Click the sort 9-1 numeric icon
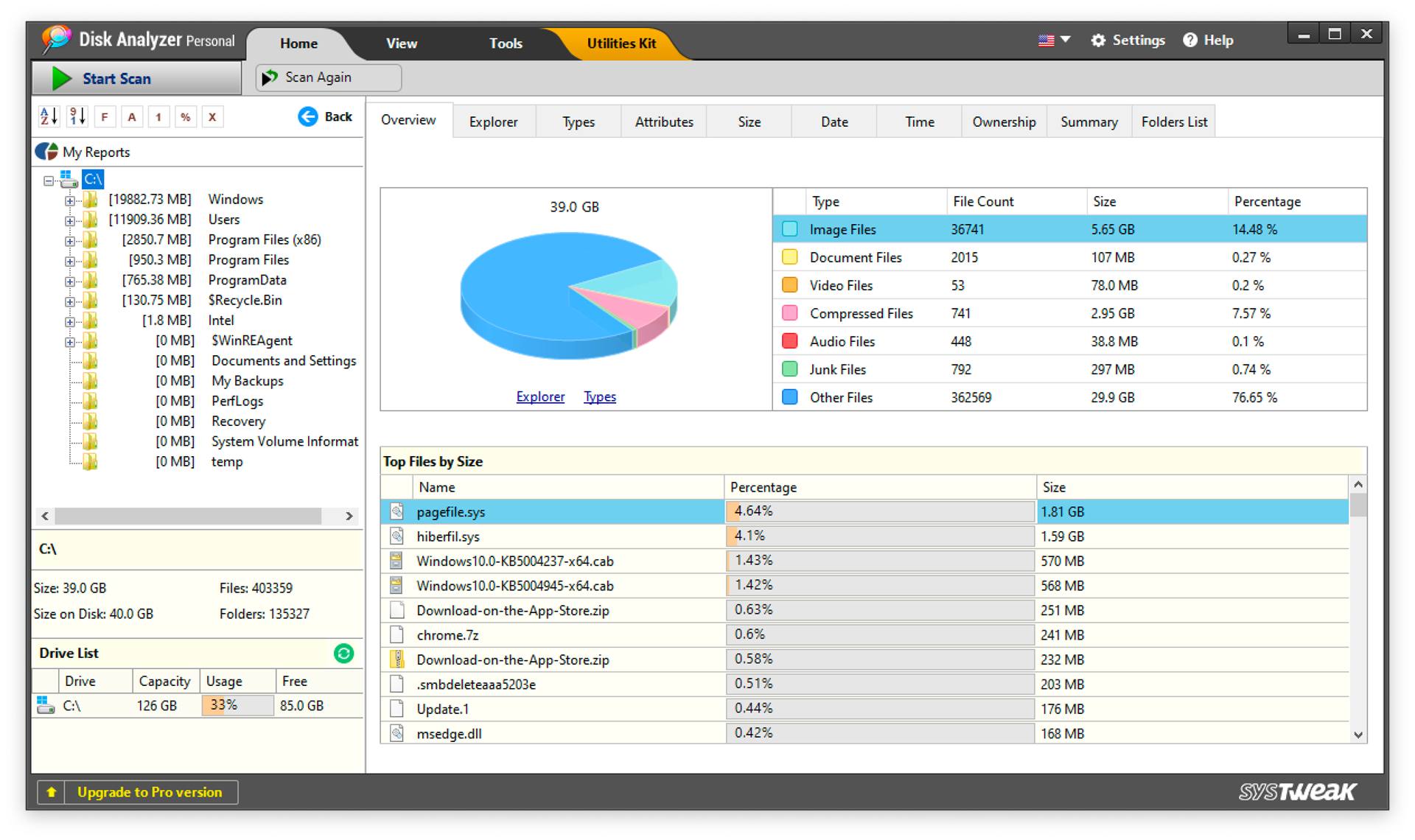 77,116
